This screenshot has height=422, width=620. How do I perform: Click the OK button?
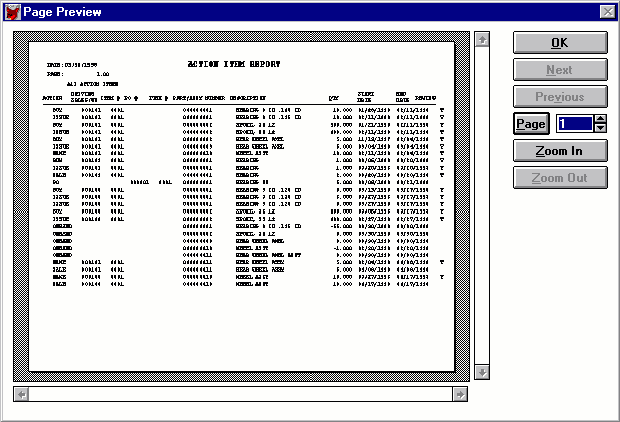(x=560, y=43)
